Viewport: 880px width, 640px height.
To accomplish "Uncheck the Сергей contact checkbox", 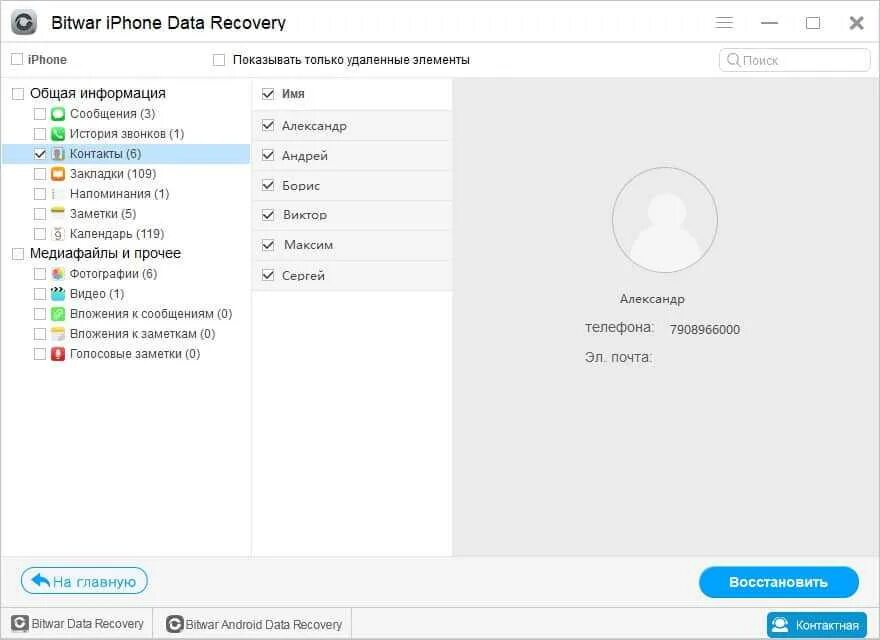I will [x=268, y=275].
